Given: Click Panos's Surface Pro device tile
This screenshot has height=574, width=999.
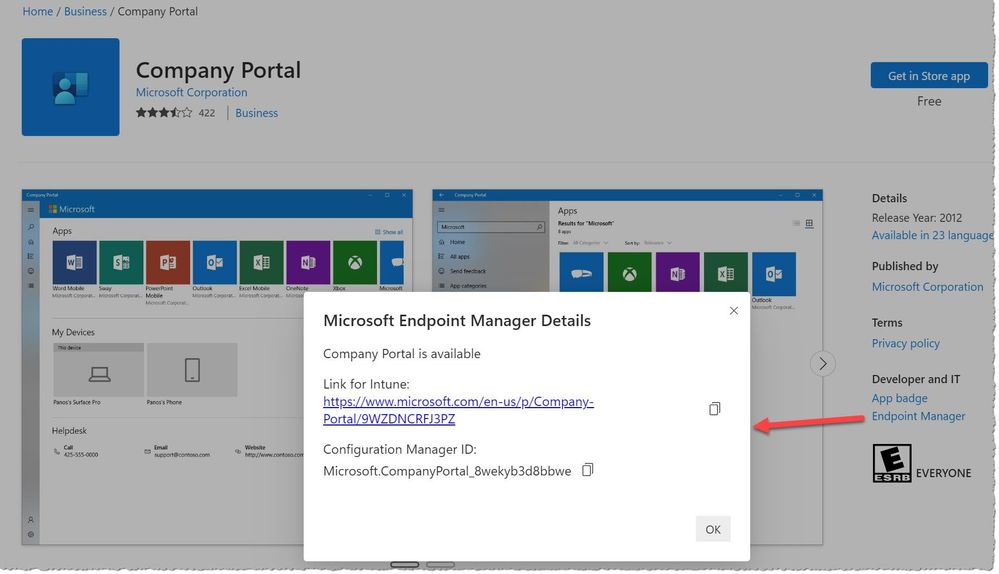Looking at the screenshot, I should [99, 370].
